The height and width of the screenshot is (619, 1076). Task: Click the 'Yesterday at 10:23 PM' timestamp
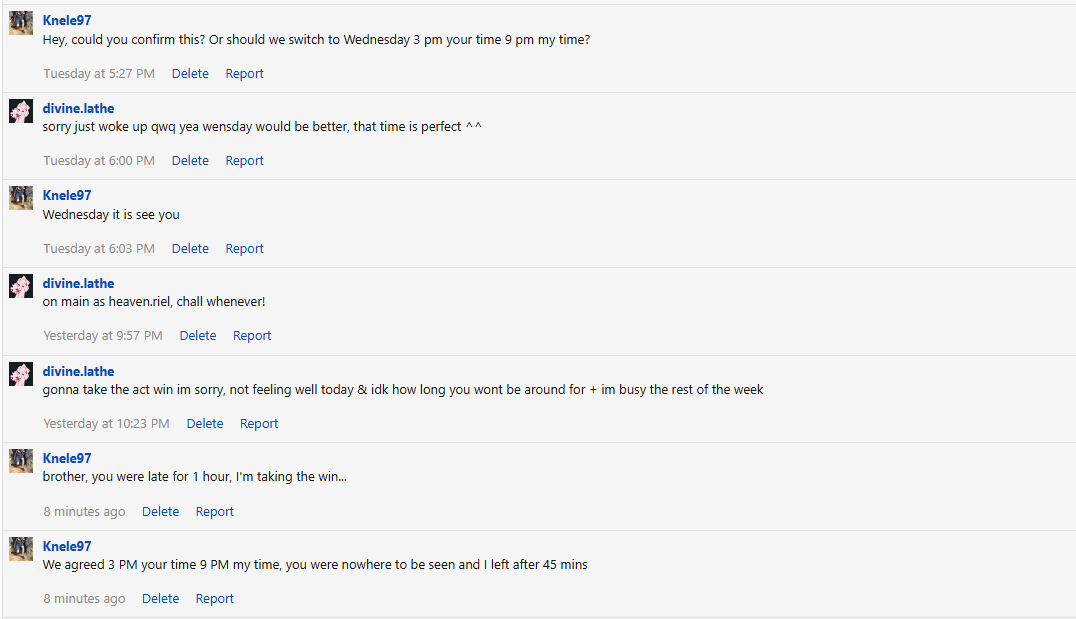coord(106,423)
